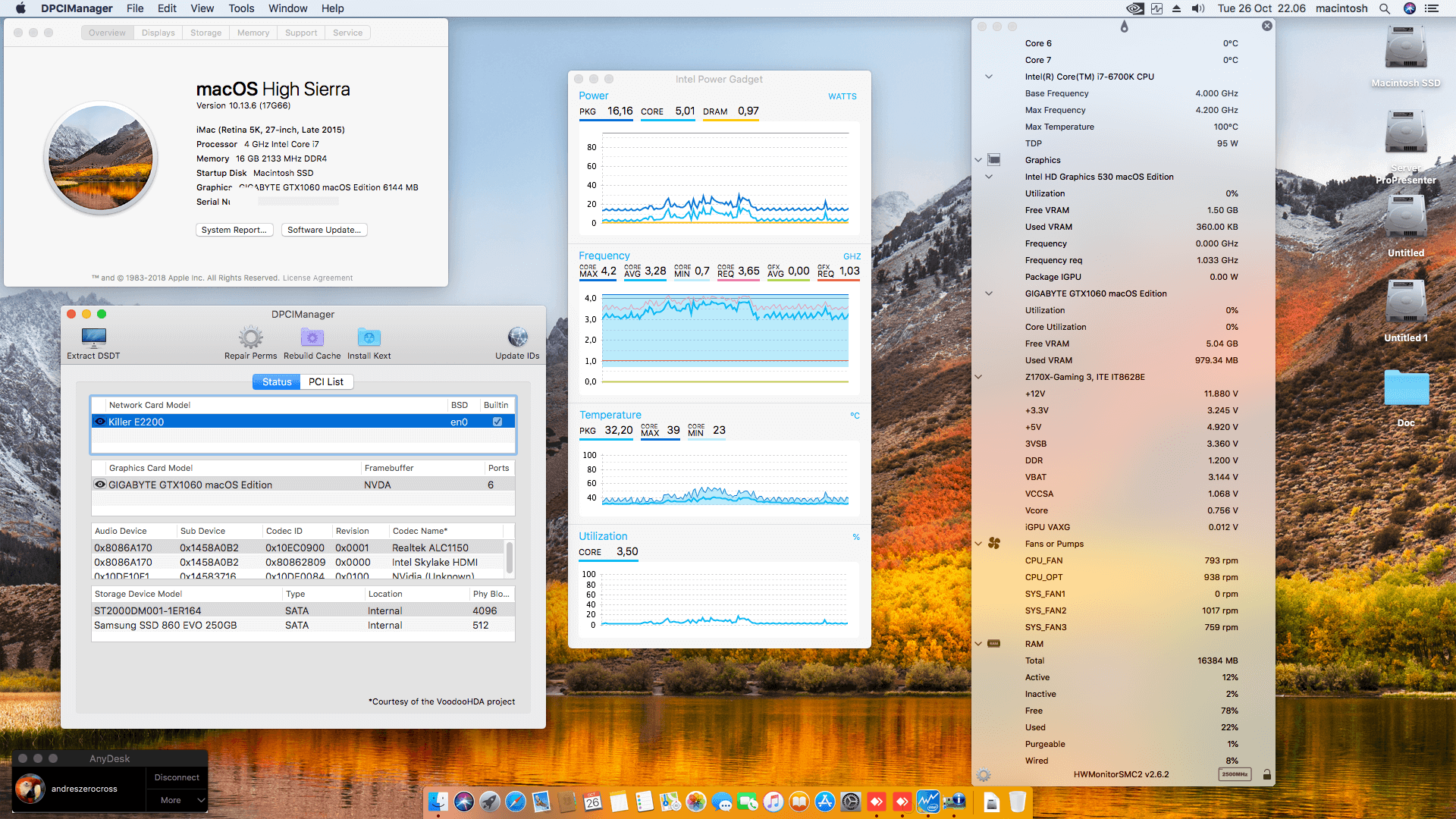This screenshot has height=819, width=1456.
Task: Open HWMonitorSMC2 settings gear icon
Action: coord(984,775)
